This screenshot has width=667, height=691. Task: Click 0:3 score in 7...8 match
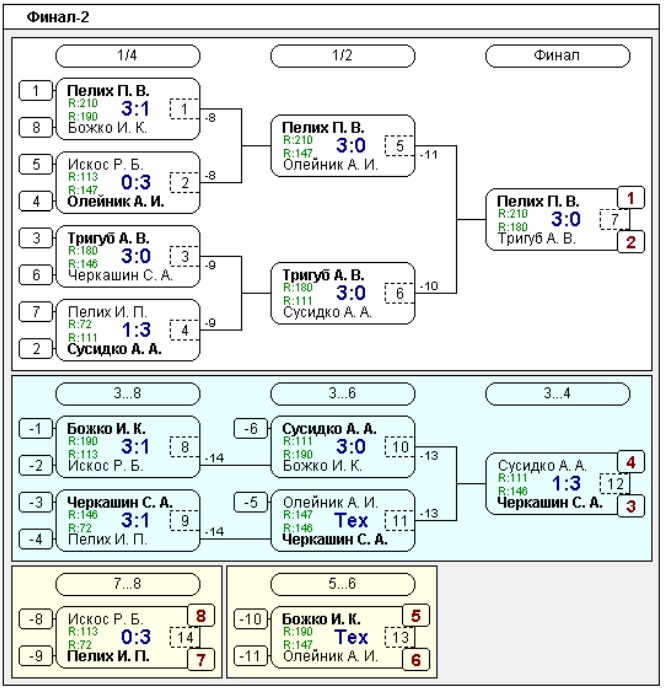tap(136, 637)
